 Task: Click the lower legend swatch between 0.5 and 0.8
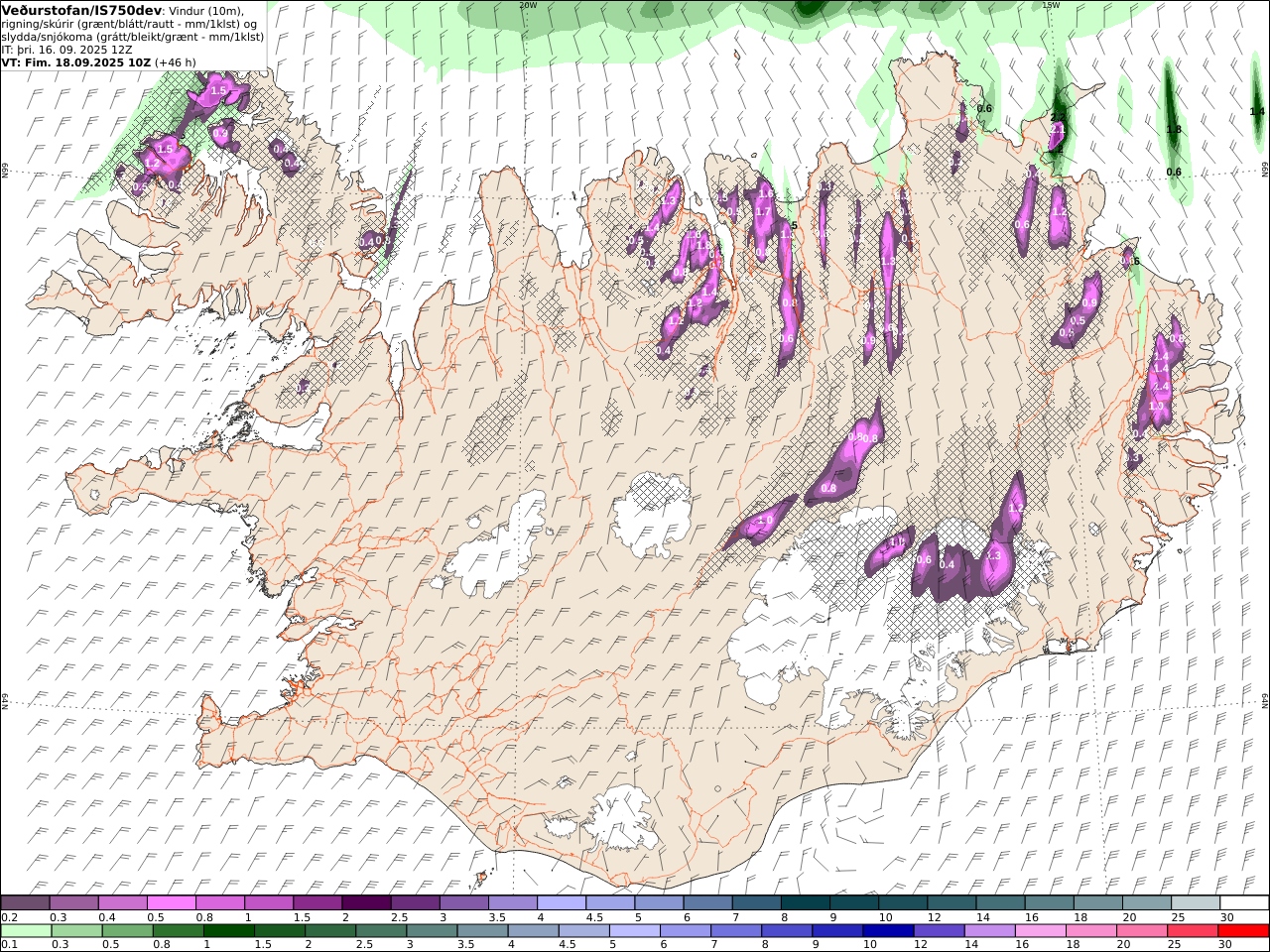click(x=128, y=931)
